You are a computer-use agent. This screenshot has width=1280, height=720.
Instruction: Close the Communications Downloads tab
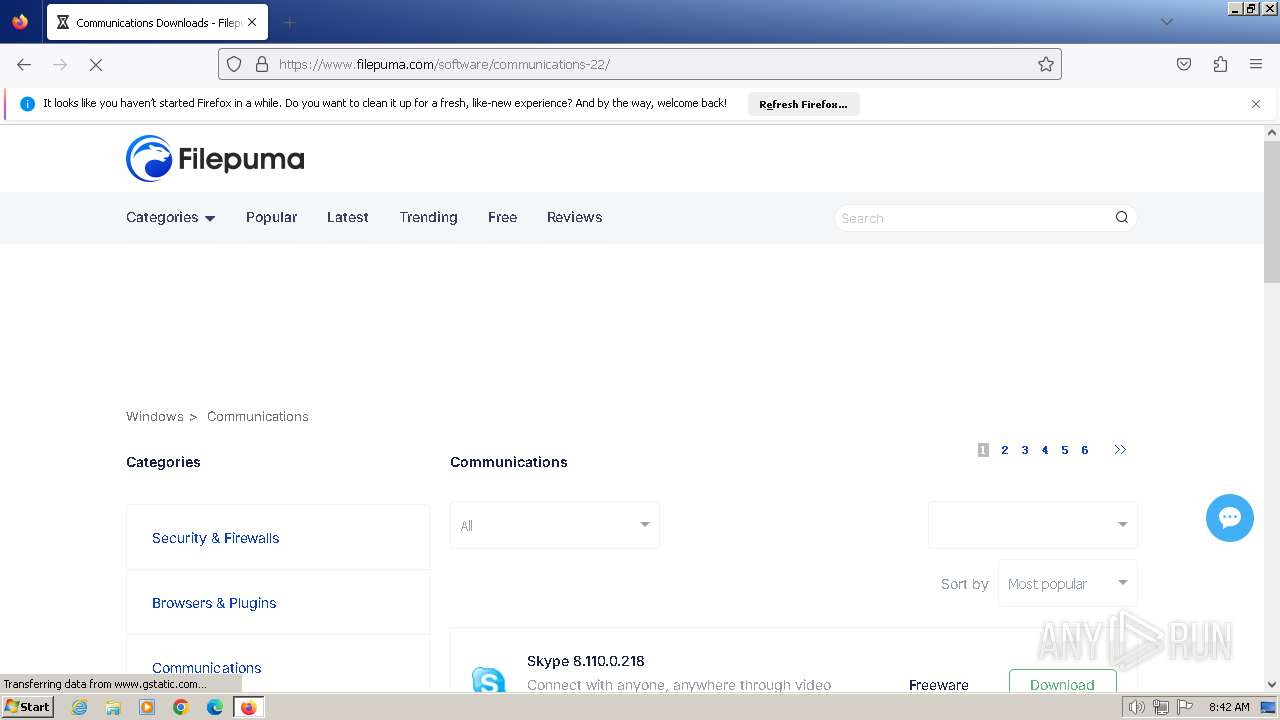coord(251,22)
